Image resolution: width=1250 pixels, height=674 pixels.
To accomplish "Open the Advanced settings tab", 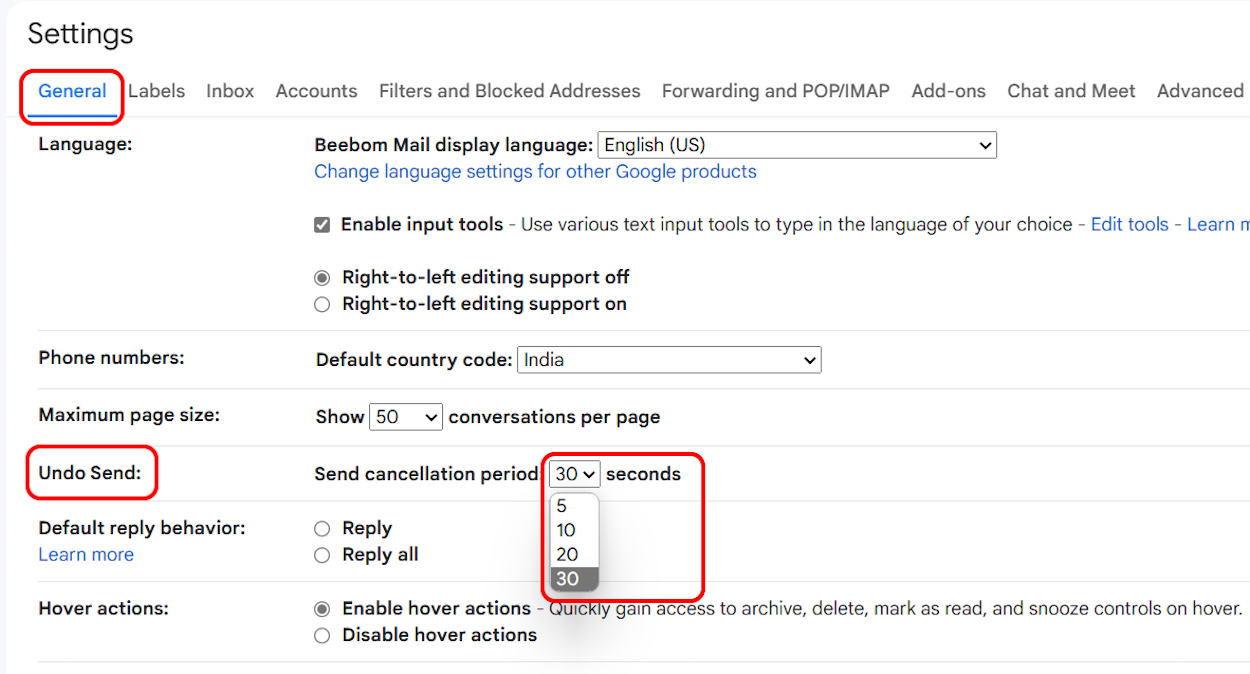I will [1200, 91].
